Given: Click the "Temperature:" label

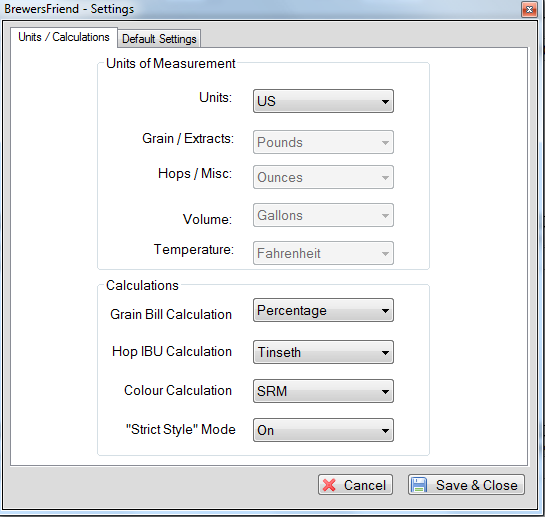Looking at the screenshot, I should click(x=194, y=250).
